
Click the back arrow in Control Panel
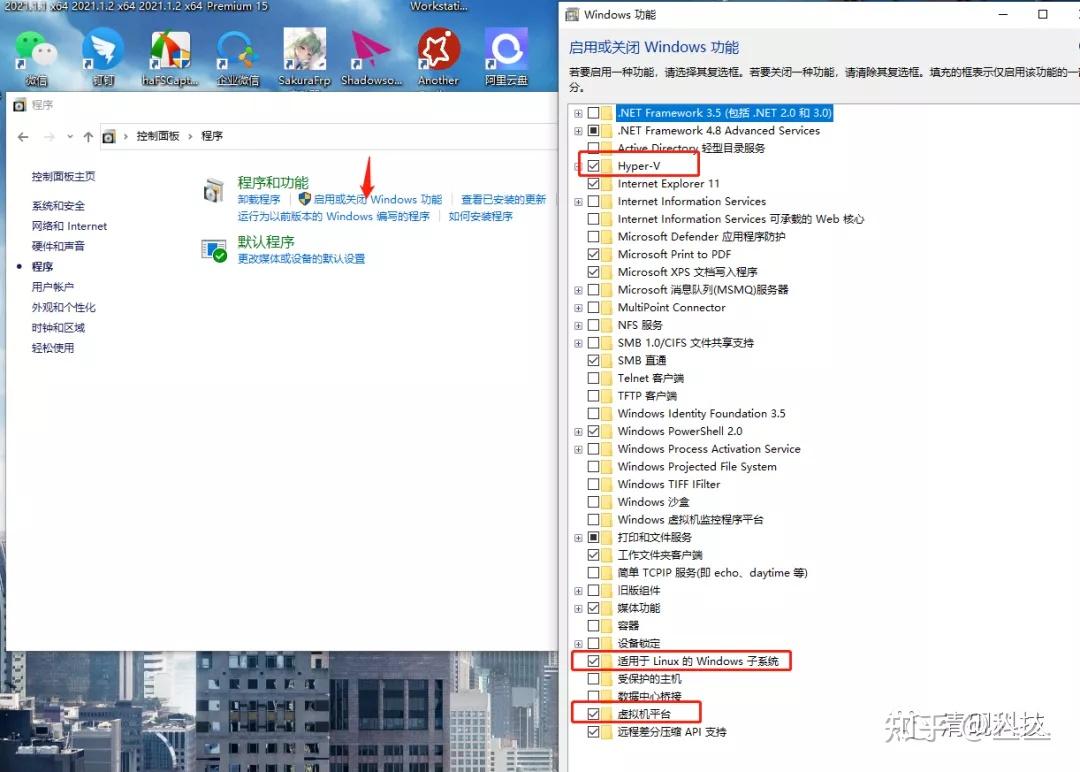[x=23, y=136]
